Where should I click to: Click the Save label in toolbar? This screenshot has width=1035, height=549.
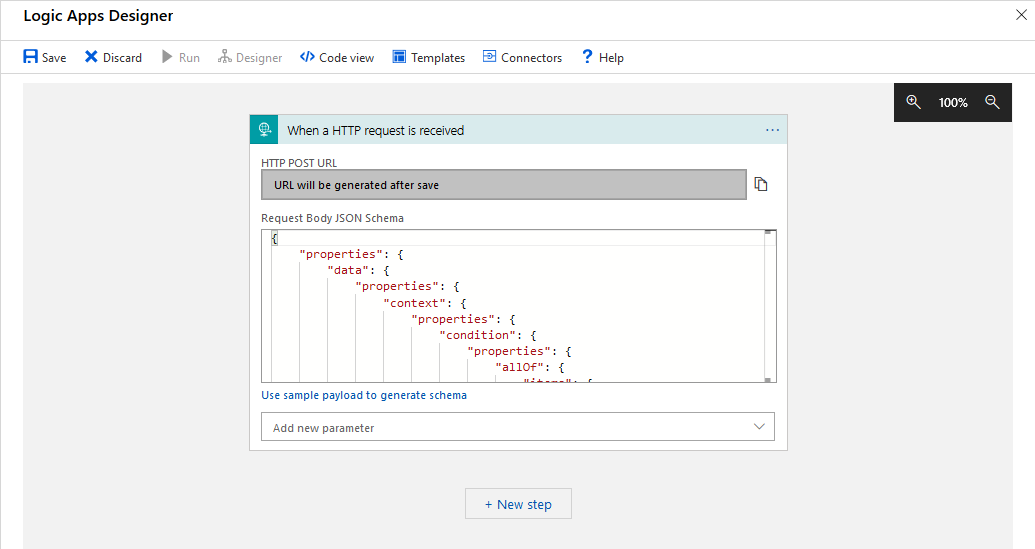pyautogui.click(x=54, y=57)
